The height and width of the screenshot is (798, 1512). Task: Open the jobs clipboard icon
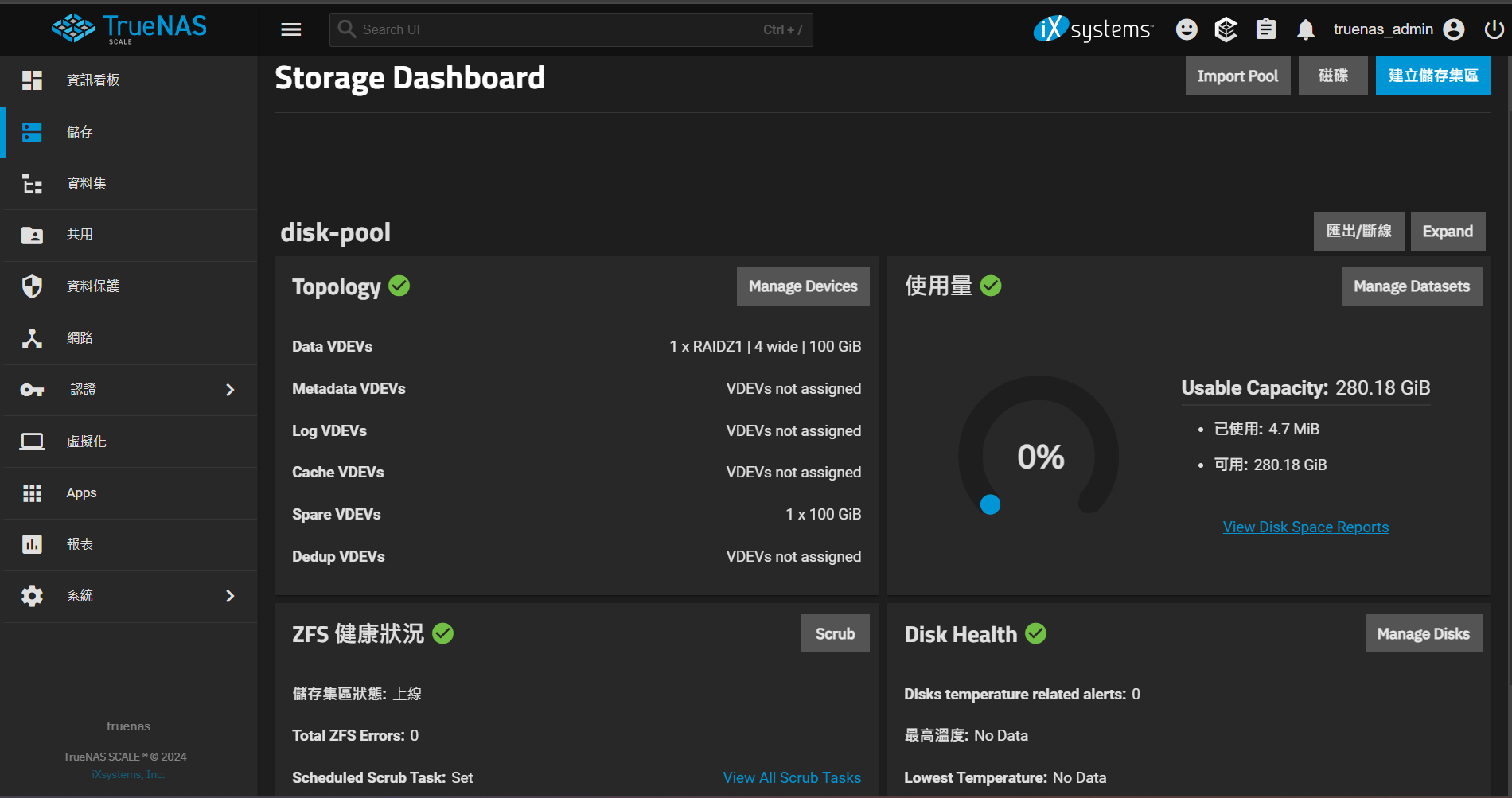1265,29
